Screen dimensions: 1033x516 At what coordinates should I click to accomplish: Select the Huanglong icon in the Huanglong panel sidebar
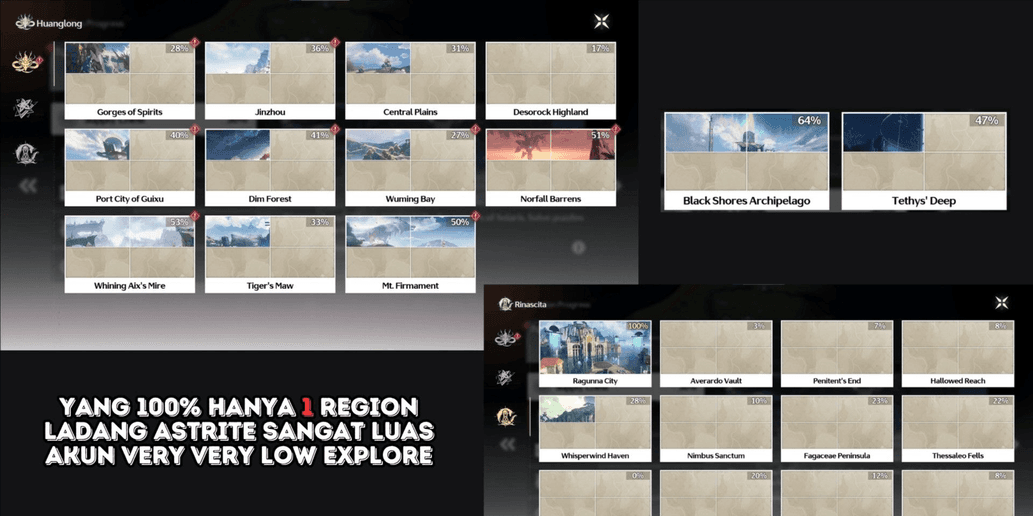click(25, 63)
